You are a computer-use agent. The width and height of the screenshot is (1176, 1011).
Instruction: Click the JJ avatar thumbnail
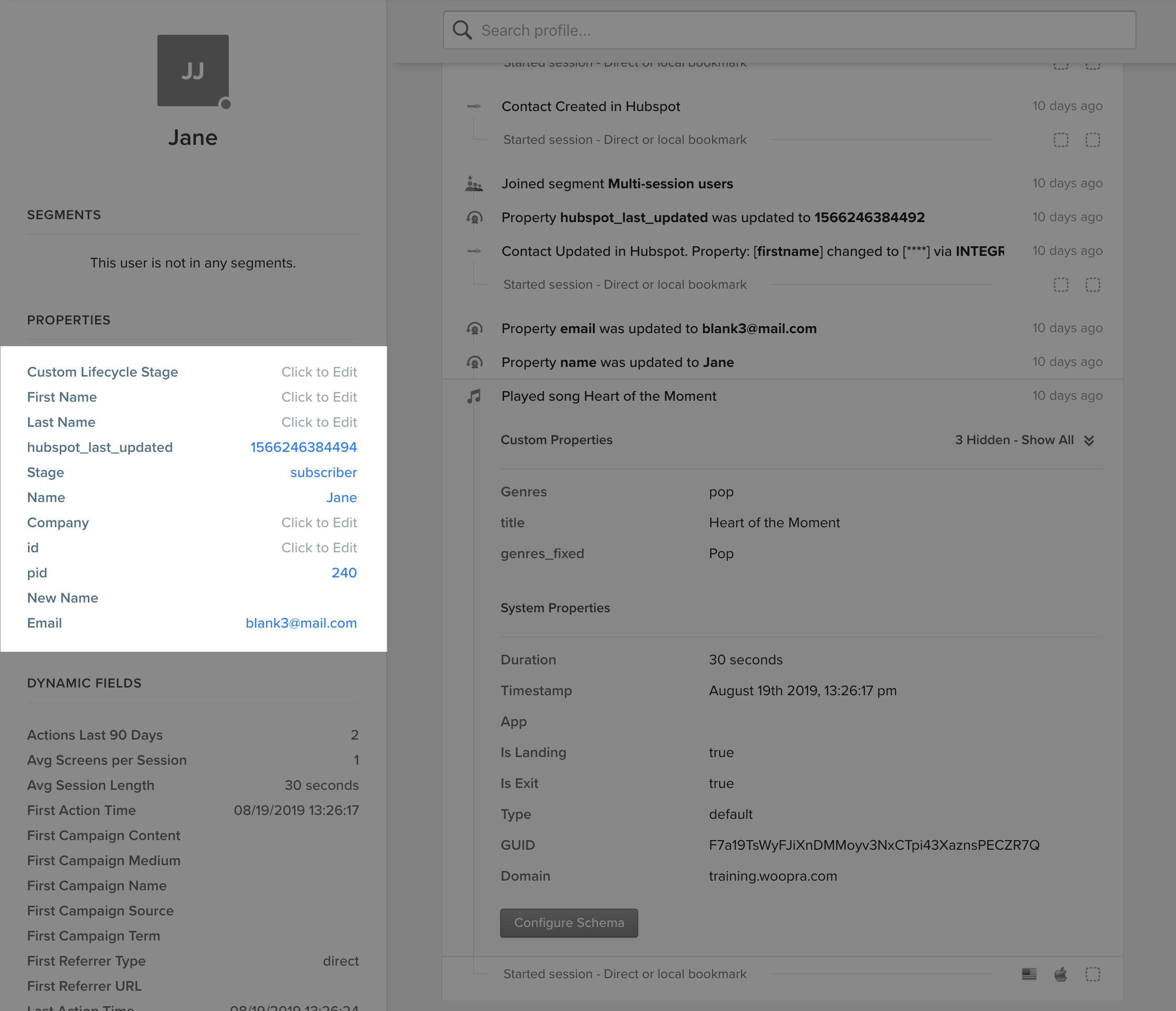coord(193,70)
